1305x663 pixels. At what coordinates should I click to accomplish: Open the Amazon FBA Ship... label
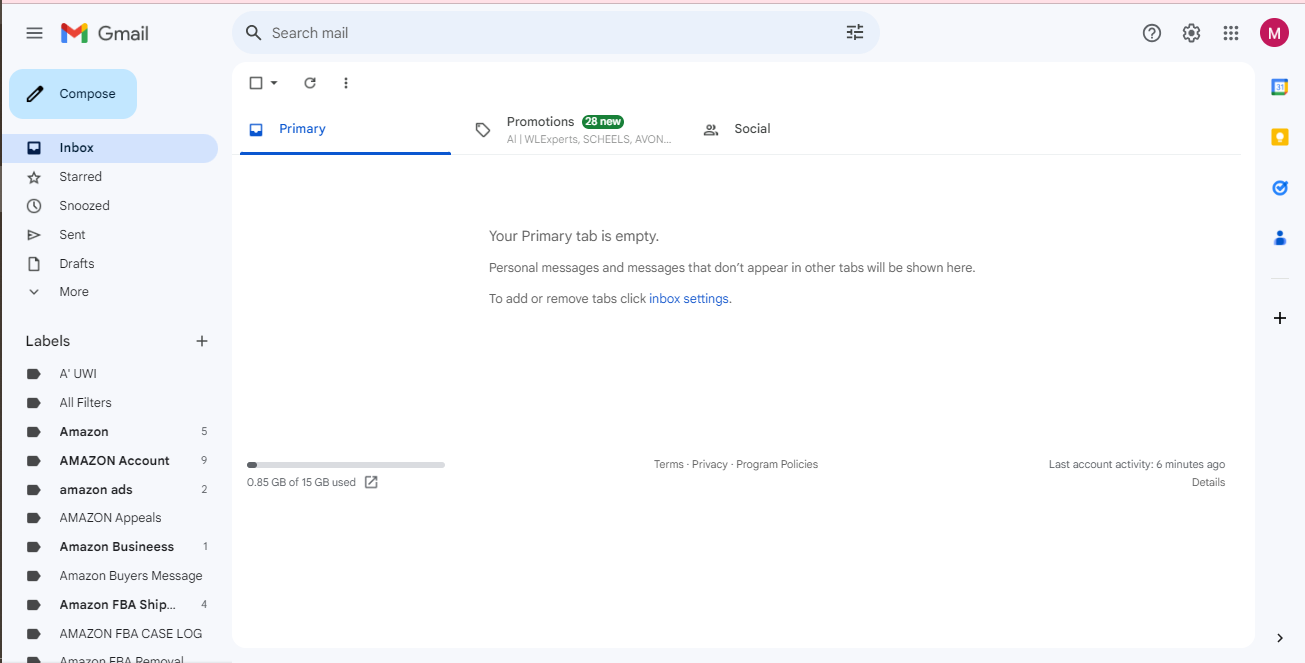[x=109, y=605]
